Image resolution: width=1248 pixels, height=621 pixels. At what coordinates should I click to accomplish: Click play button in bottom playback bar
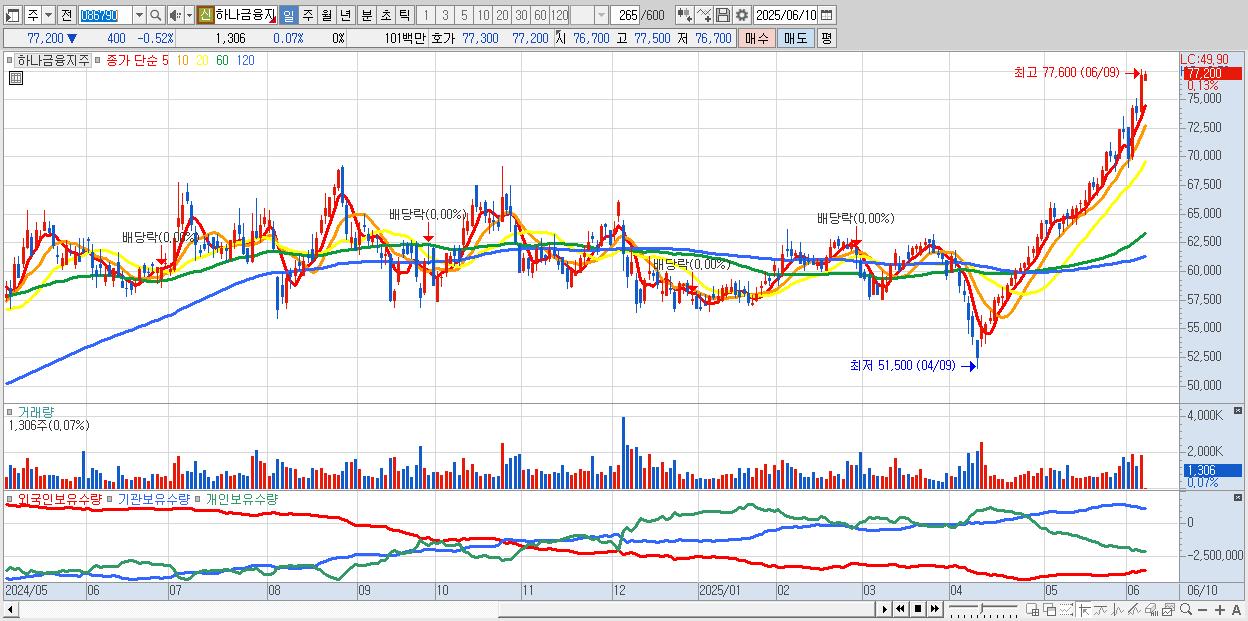[x=885, y=609]
